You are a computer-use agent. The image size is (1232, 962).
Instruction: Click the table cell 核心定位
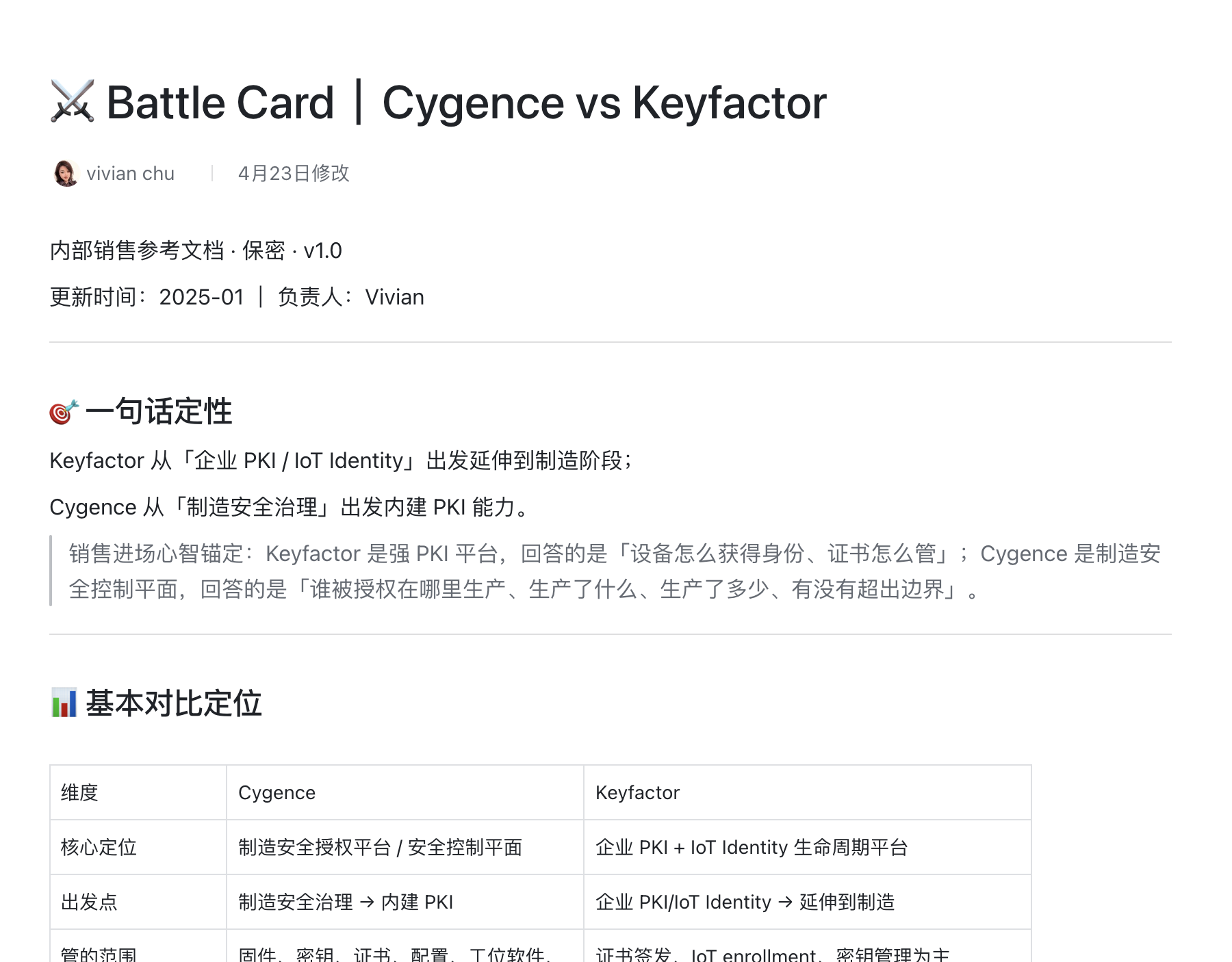138,847
